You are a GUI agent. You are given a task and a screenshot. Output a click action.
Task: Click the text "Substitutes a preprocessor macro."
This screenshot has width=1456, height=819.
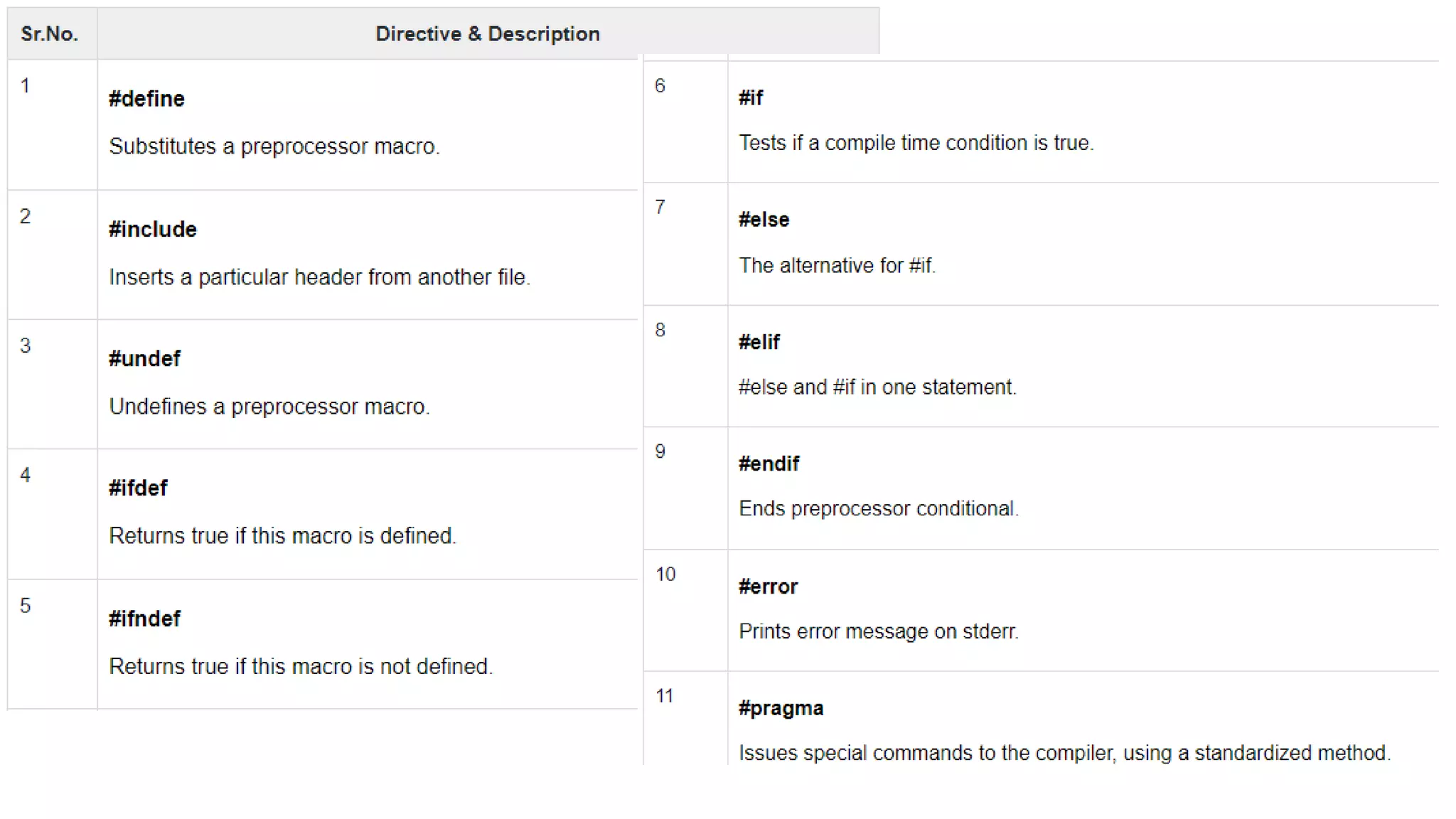(x=274, y=146)
